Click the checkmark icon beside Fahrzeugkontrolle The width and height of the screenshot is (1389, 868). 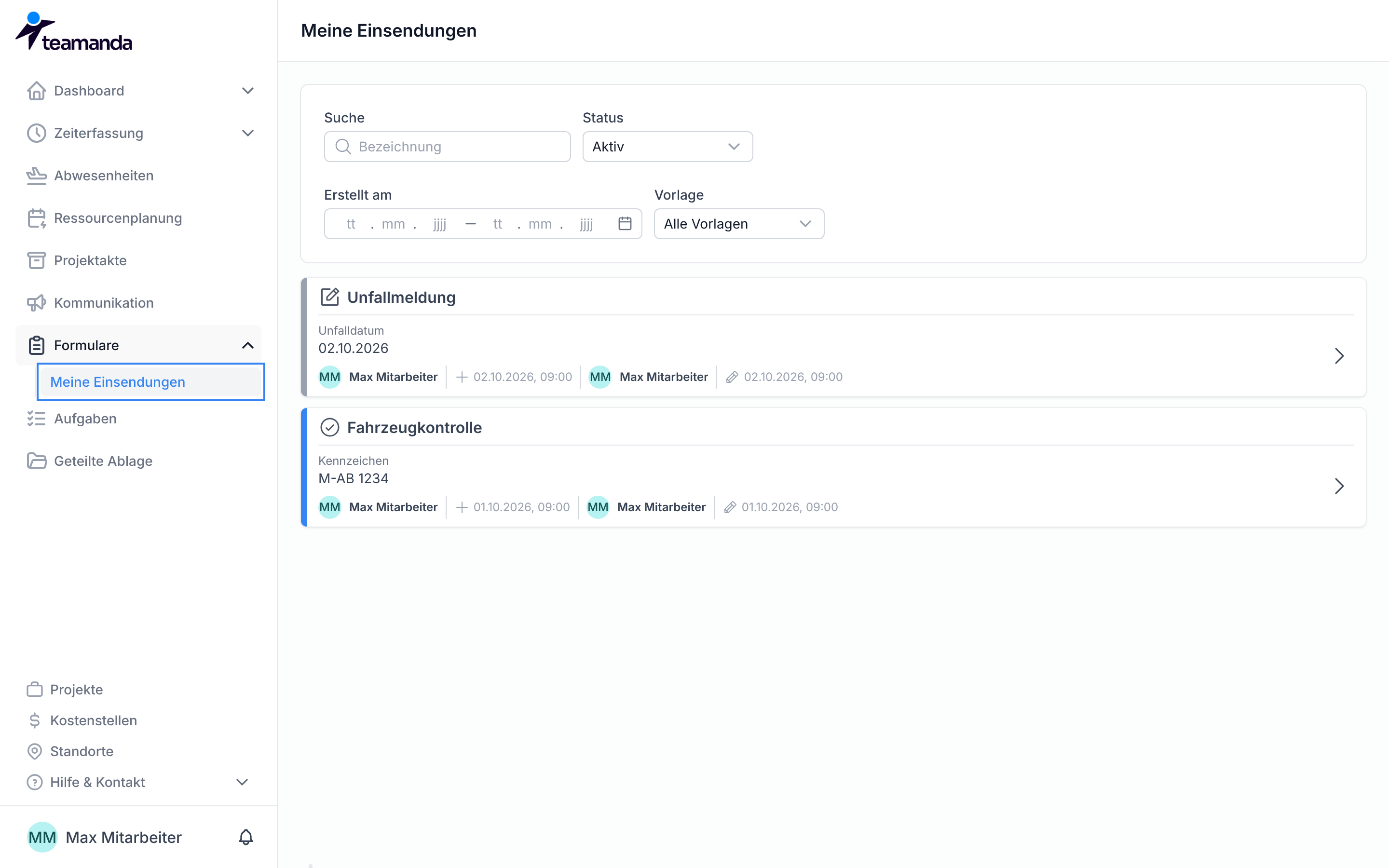329,428
